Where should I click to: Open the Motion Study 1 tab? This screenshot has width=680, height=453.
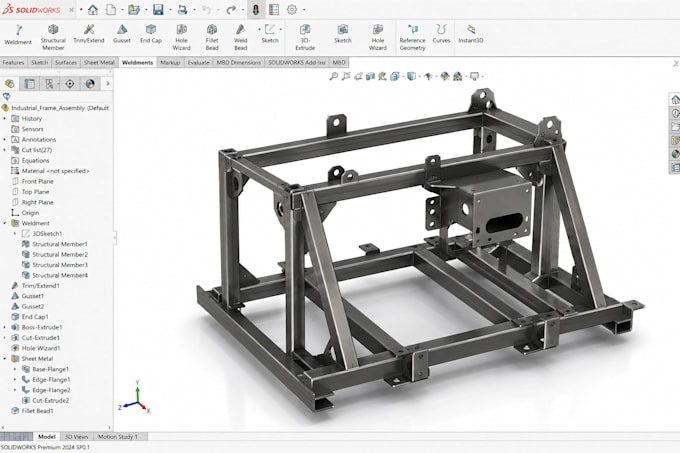[x=118, y=437]
